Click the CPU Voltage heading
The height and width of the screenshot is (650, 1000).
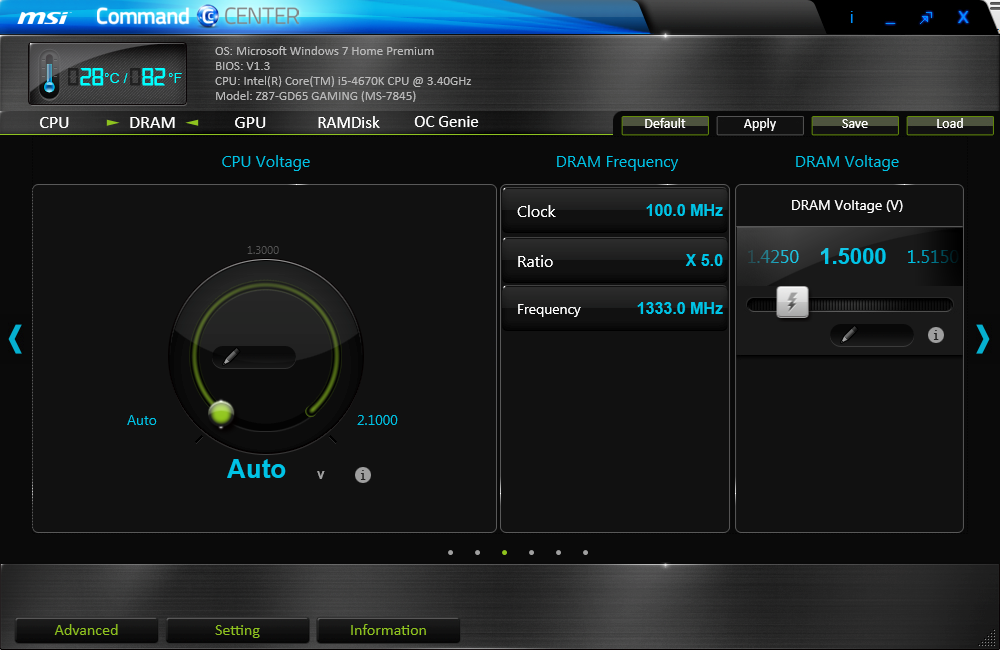[x=266, y=162]
